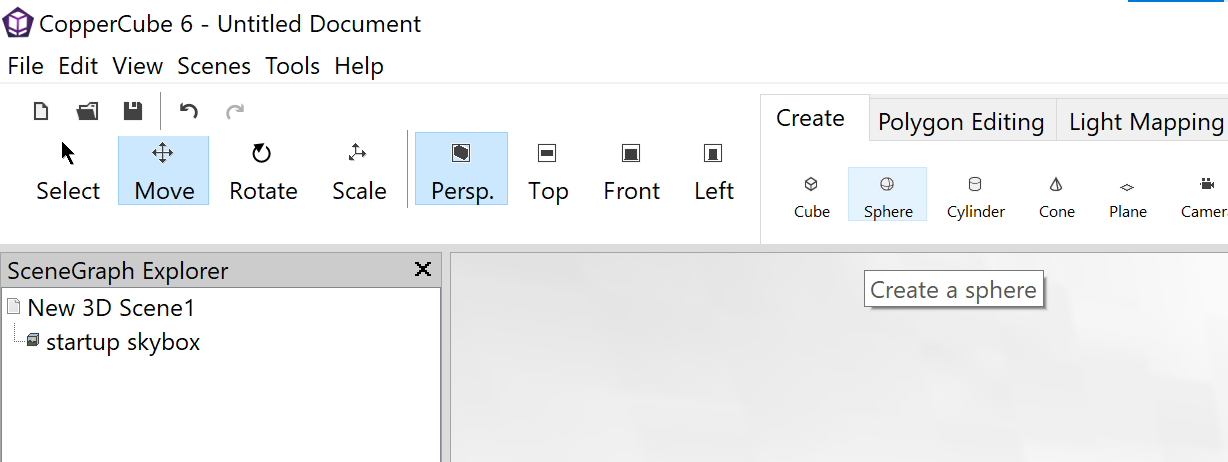Screen dimensions: 1228x462
Task: Select the startup skybox node
Action: [123, 342]
